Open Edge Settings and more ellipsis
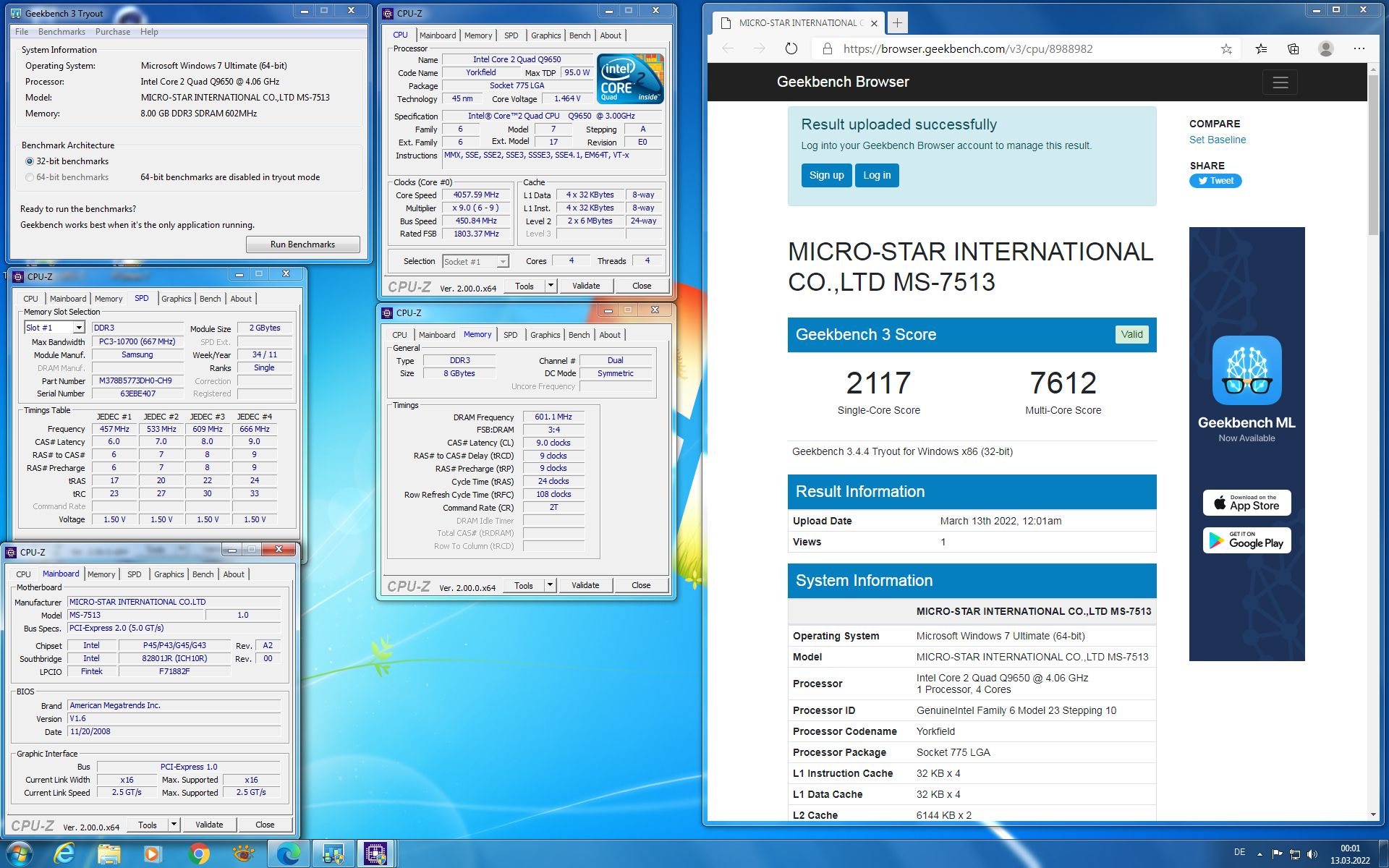The image size is (1389, 868). [x=1359, y=48]
